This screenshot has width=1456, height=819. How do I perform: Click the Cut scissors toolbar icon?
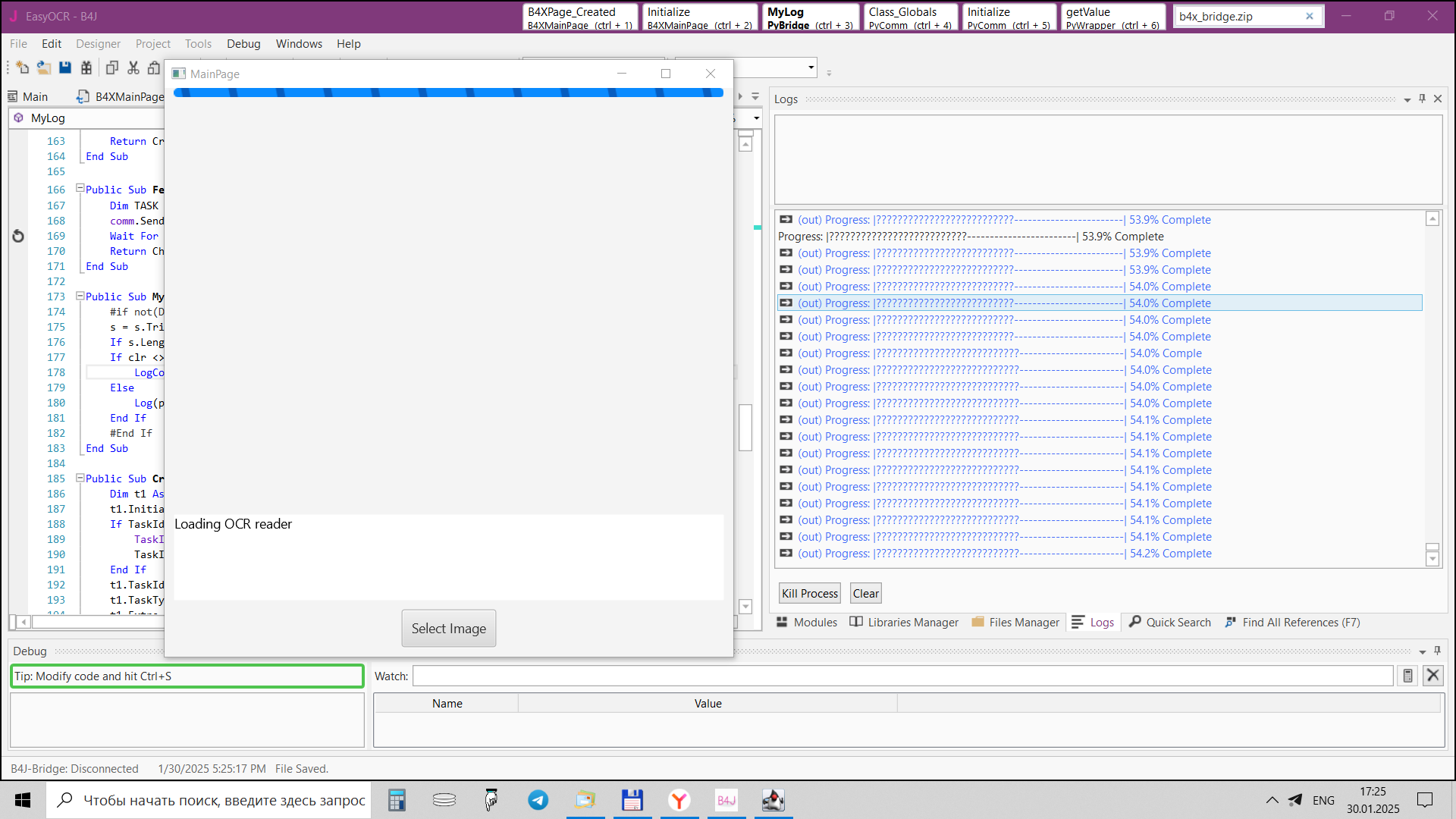133,68
